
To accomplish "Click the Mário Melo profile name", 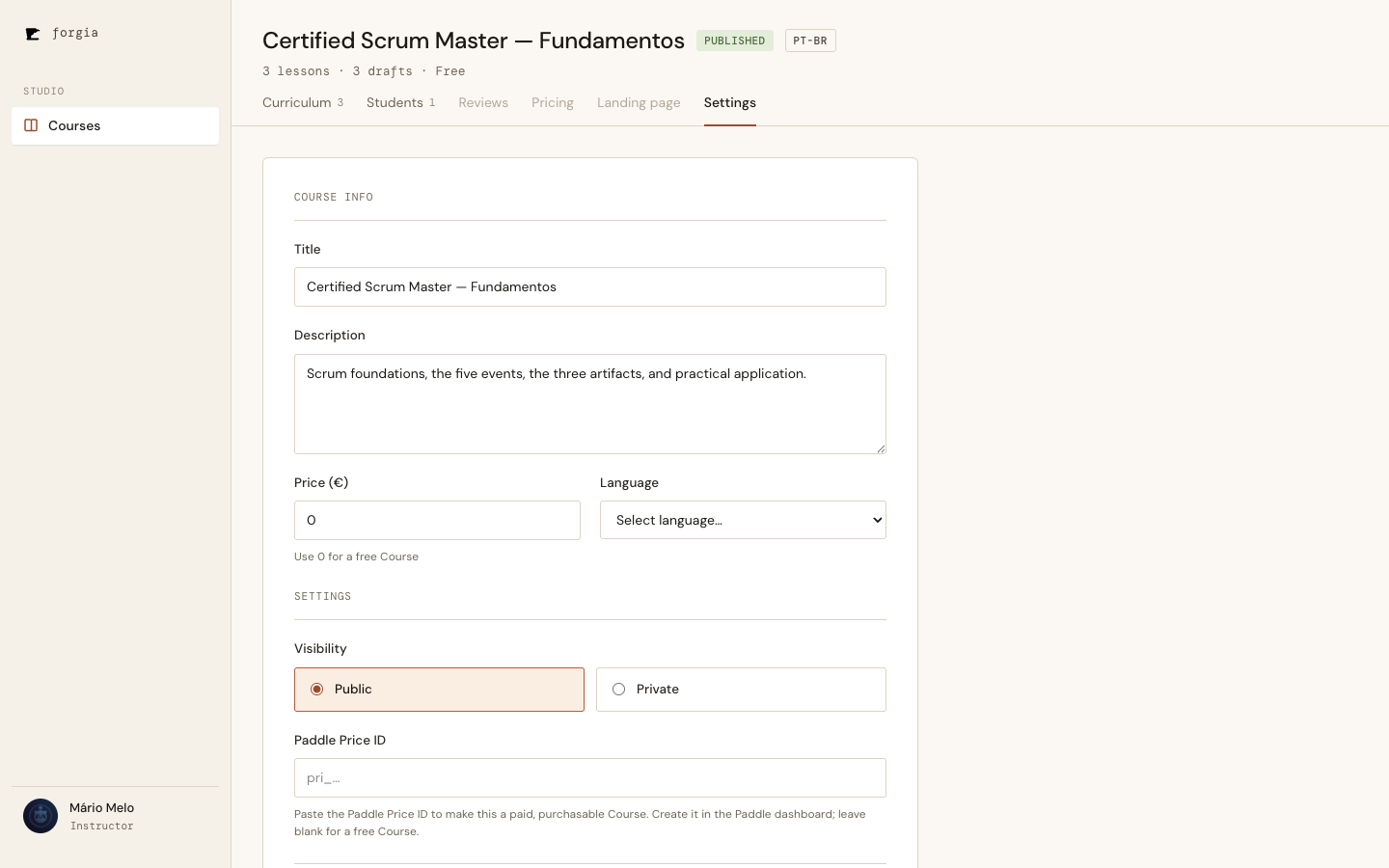I will pyautogui.click(x=101, y=807).
